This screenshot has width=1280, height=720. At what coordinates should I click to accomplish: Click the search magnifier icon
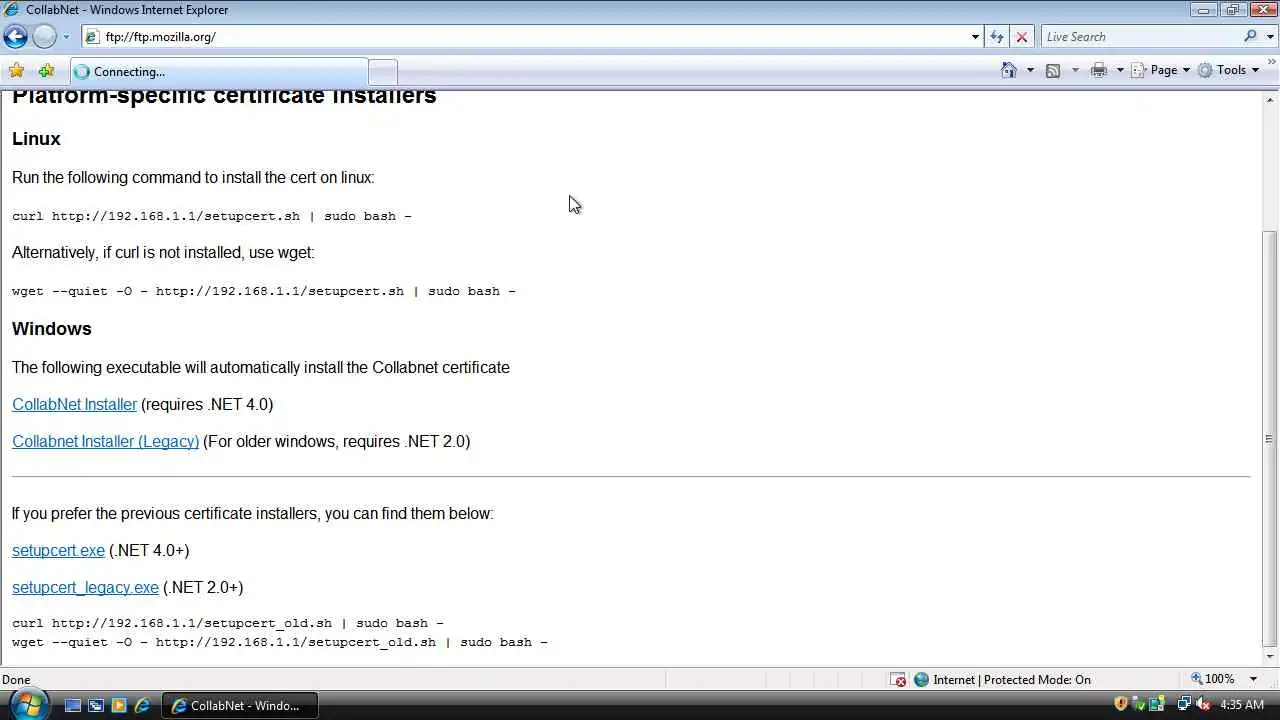pos(1251,37)
